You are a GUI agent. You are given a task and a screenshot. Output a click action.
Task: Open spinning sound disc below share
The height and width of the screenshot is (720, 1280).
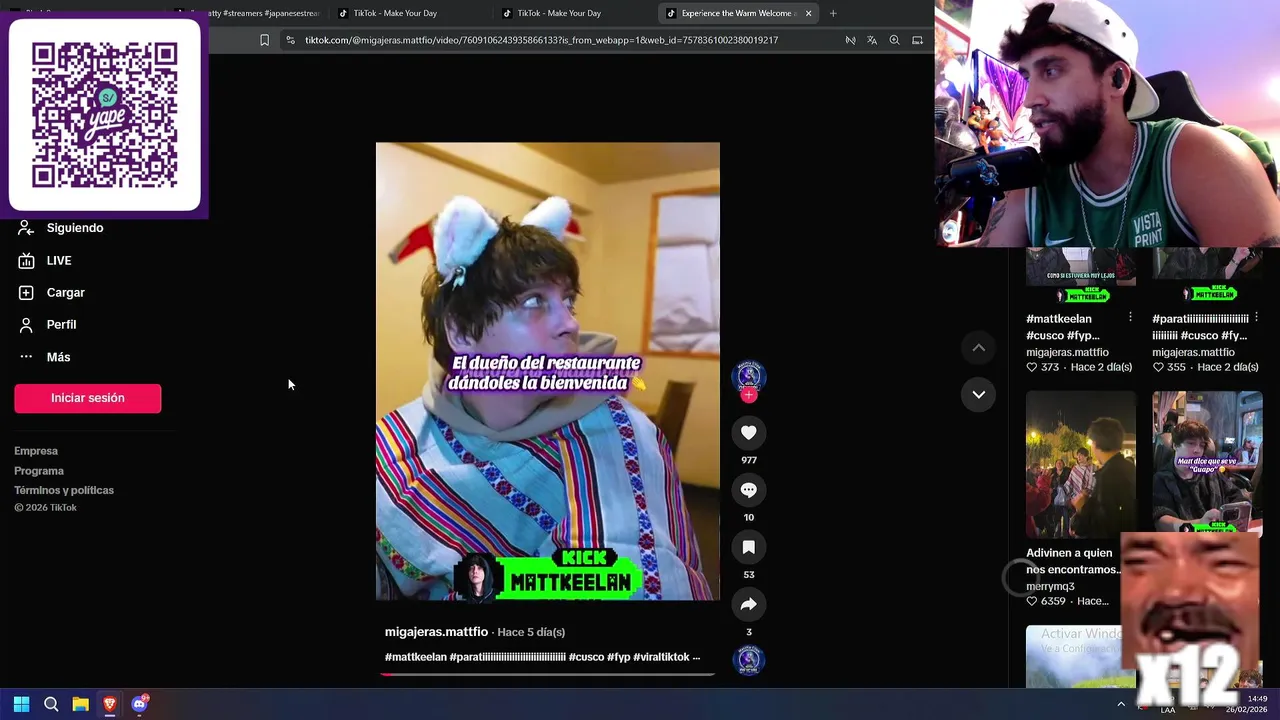748,660
